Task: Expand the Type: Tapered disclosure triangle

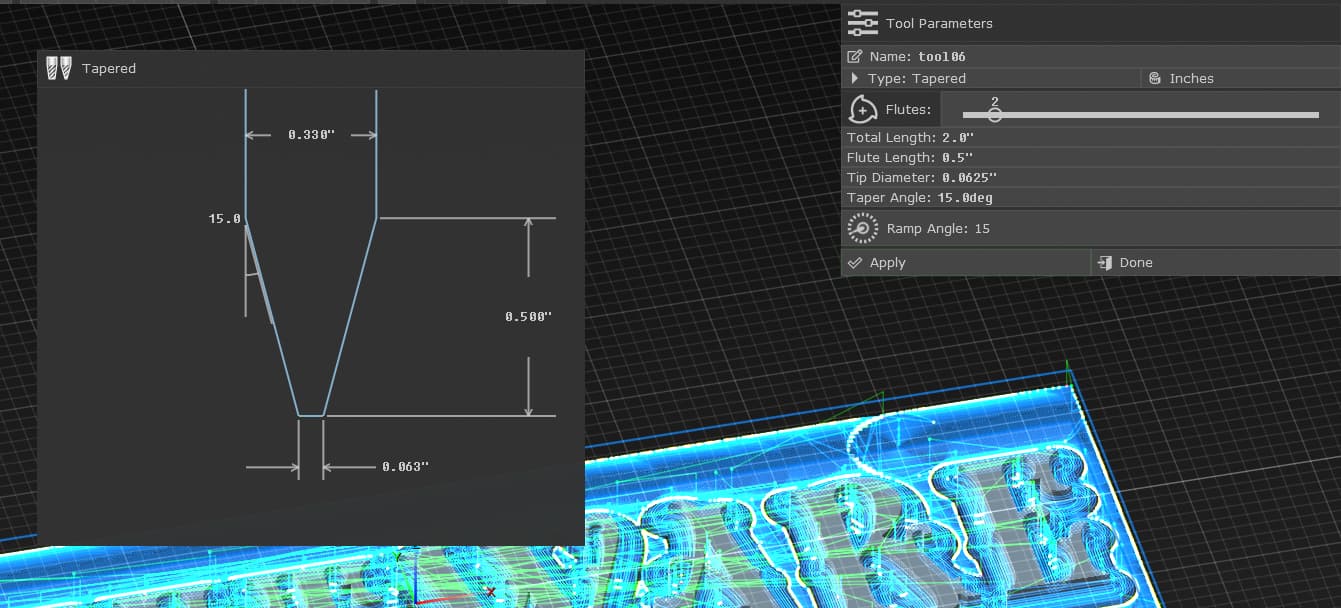Action: 855,79
